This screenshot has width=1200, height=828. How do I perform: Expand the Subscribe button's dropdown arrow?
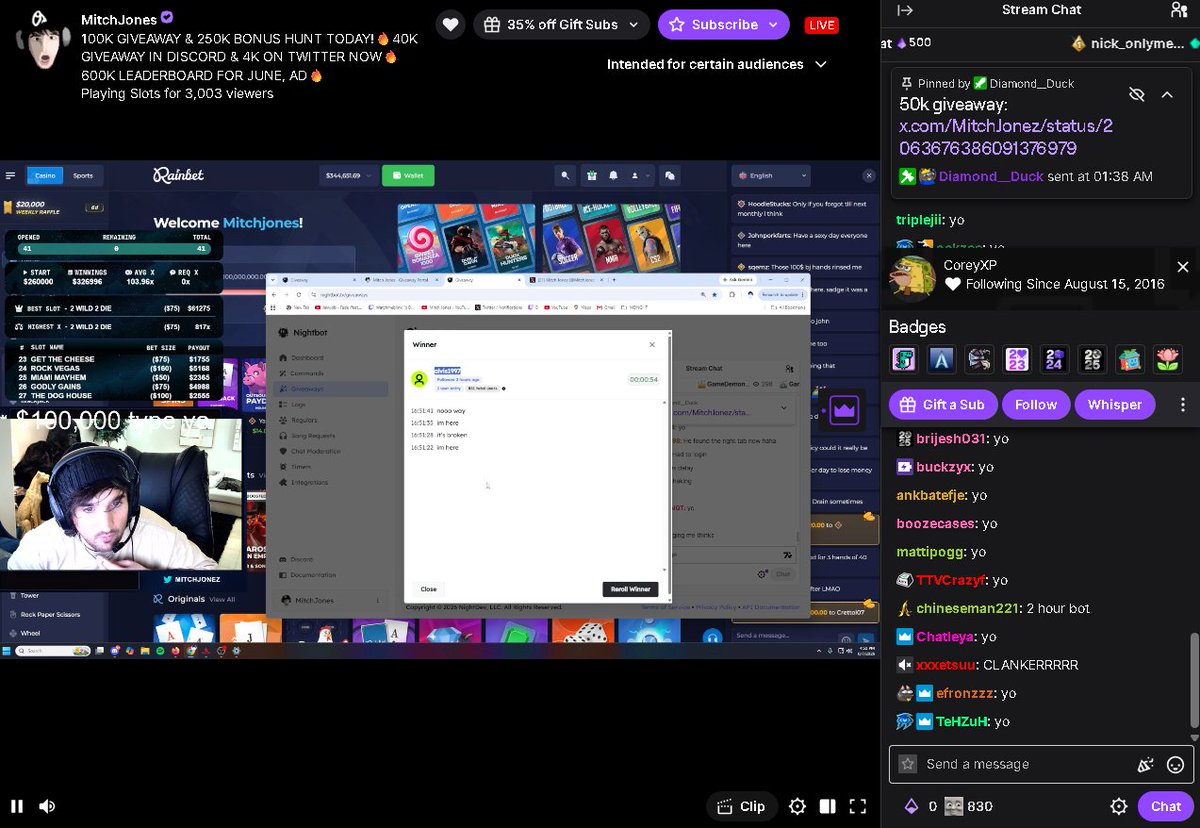pyautogui.click(x=774, y=24)
